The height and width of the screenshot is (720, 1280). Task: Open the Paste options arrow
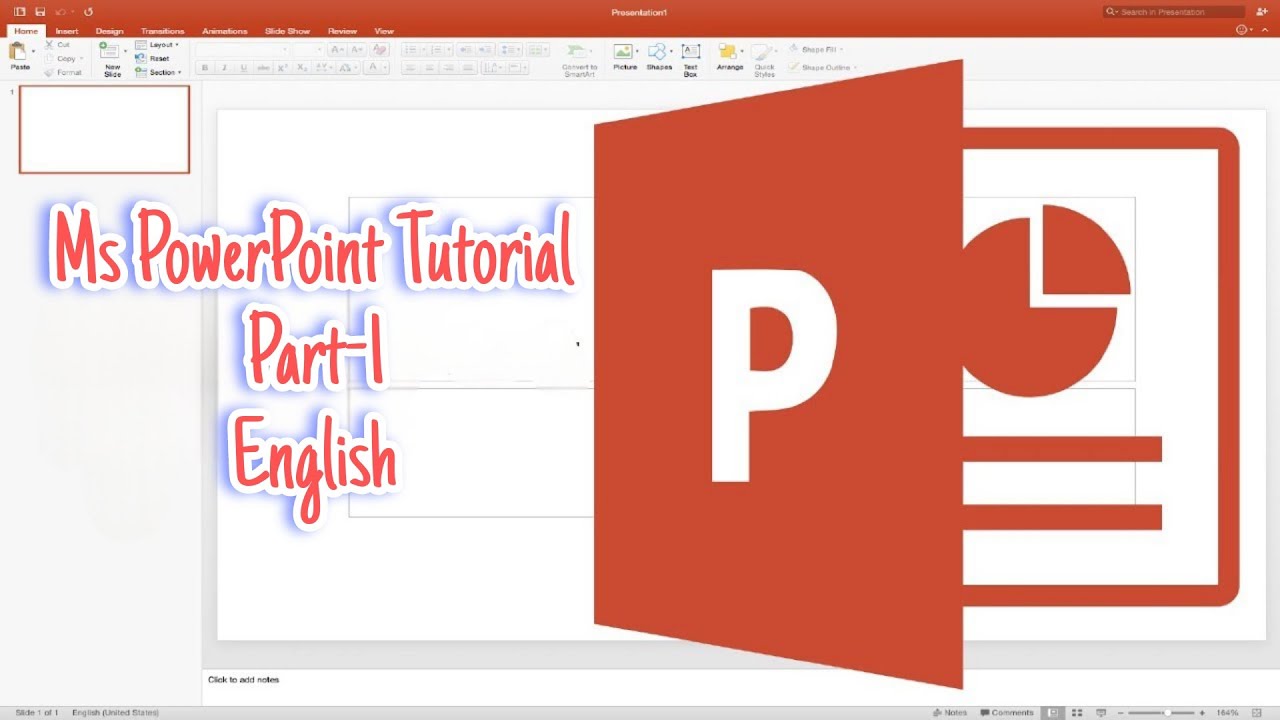tap(33, 51)
